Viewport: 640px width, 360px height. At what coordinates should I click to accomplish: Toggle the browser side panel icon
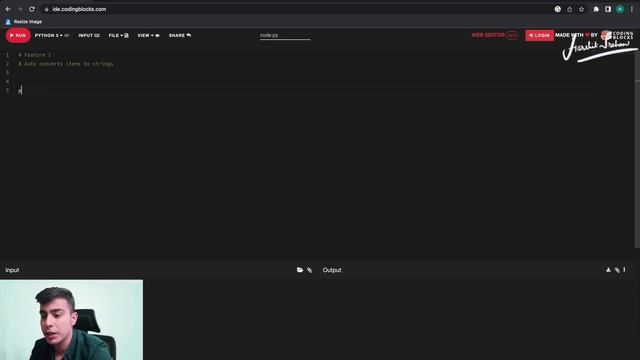pyautogui.click(x=608, y=9)
